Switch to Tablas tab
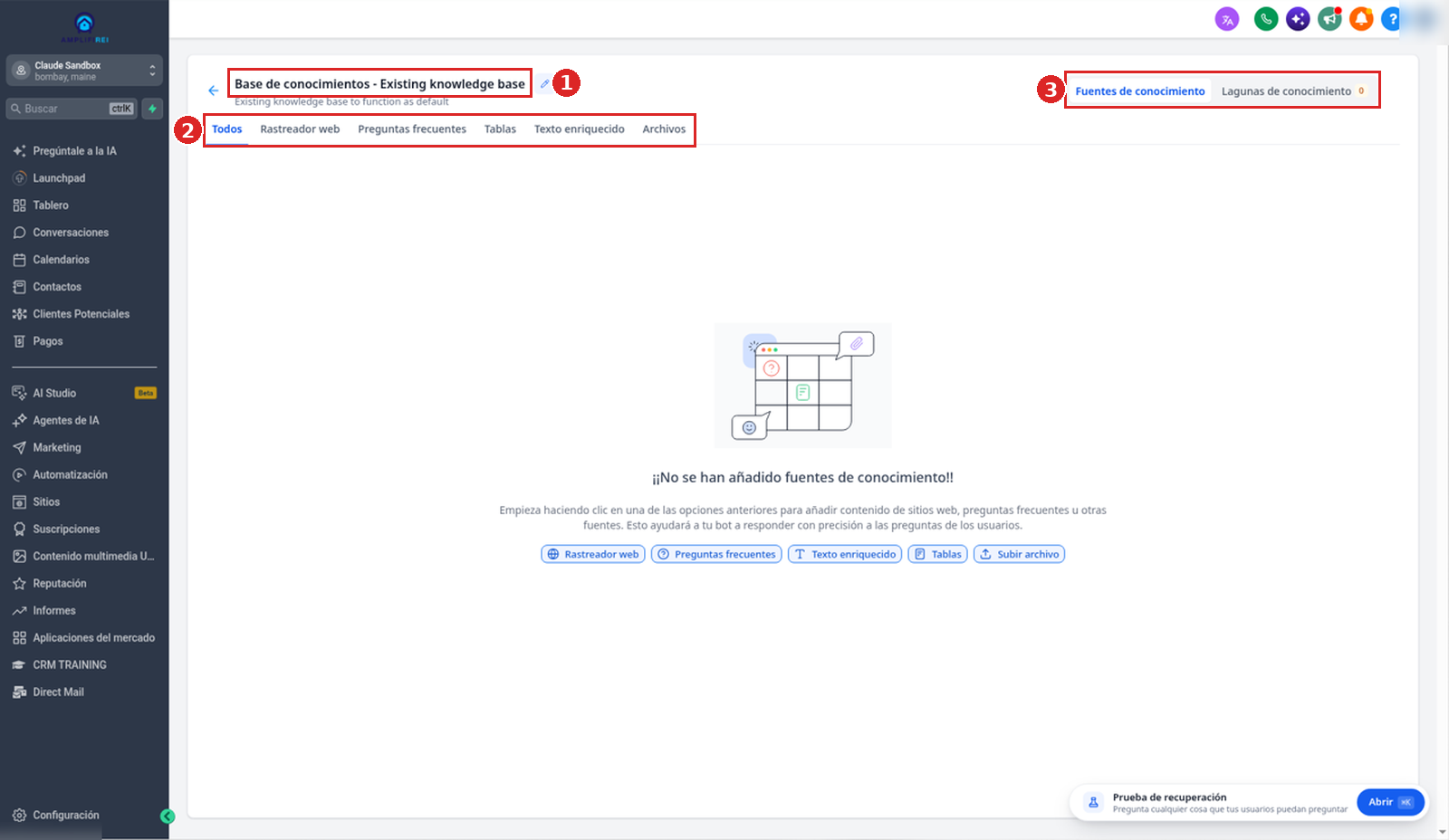Viewport: 1449px width, 840px height. click(500, 129)
